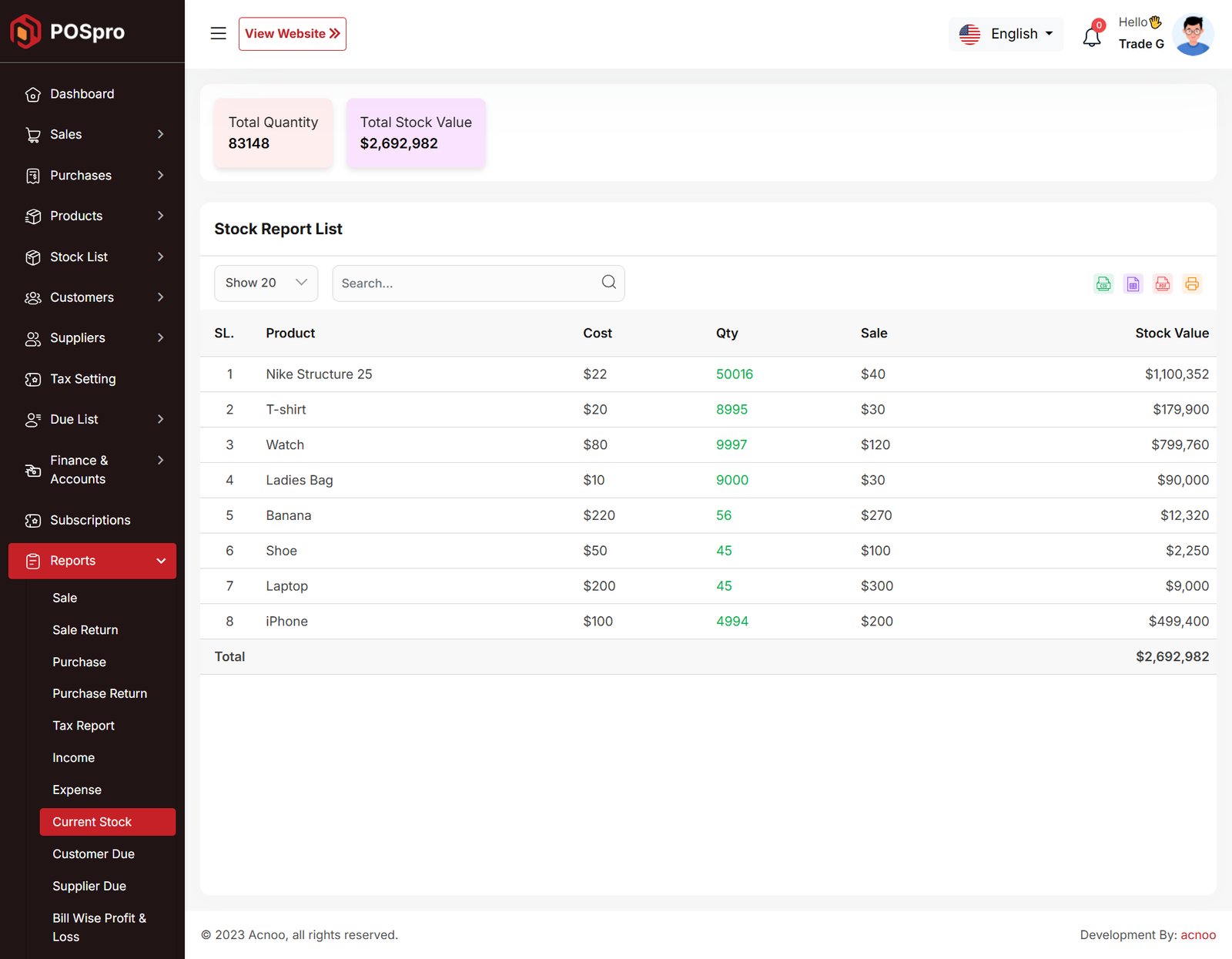
Task: Expand the Sales sidebar menu
Action: (x=92, y=134)
